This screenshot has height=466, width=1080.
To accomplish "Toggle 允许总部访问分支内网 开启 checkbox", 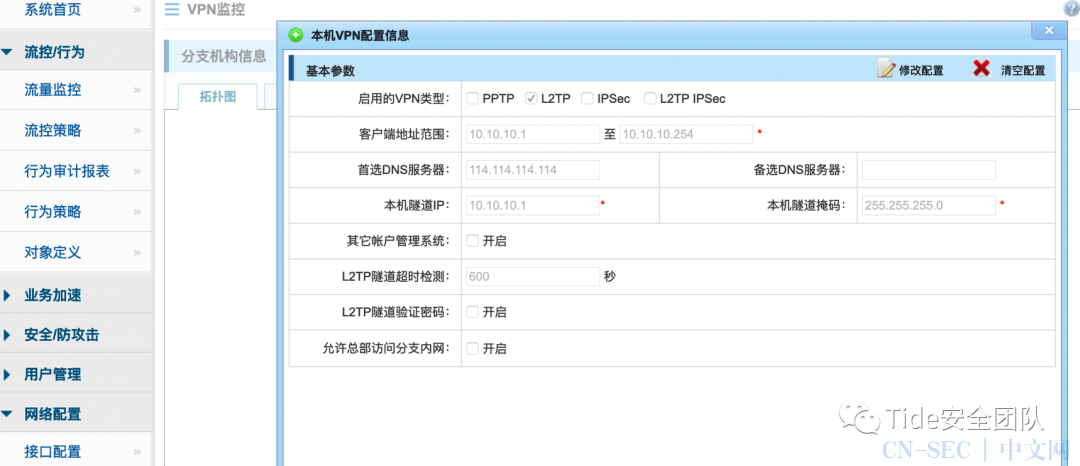I will (x=472, y=348).
